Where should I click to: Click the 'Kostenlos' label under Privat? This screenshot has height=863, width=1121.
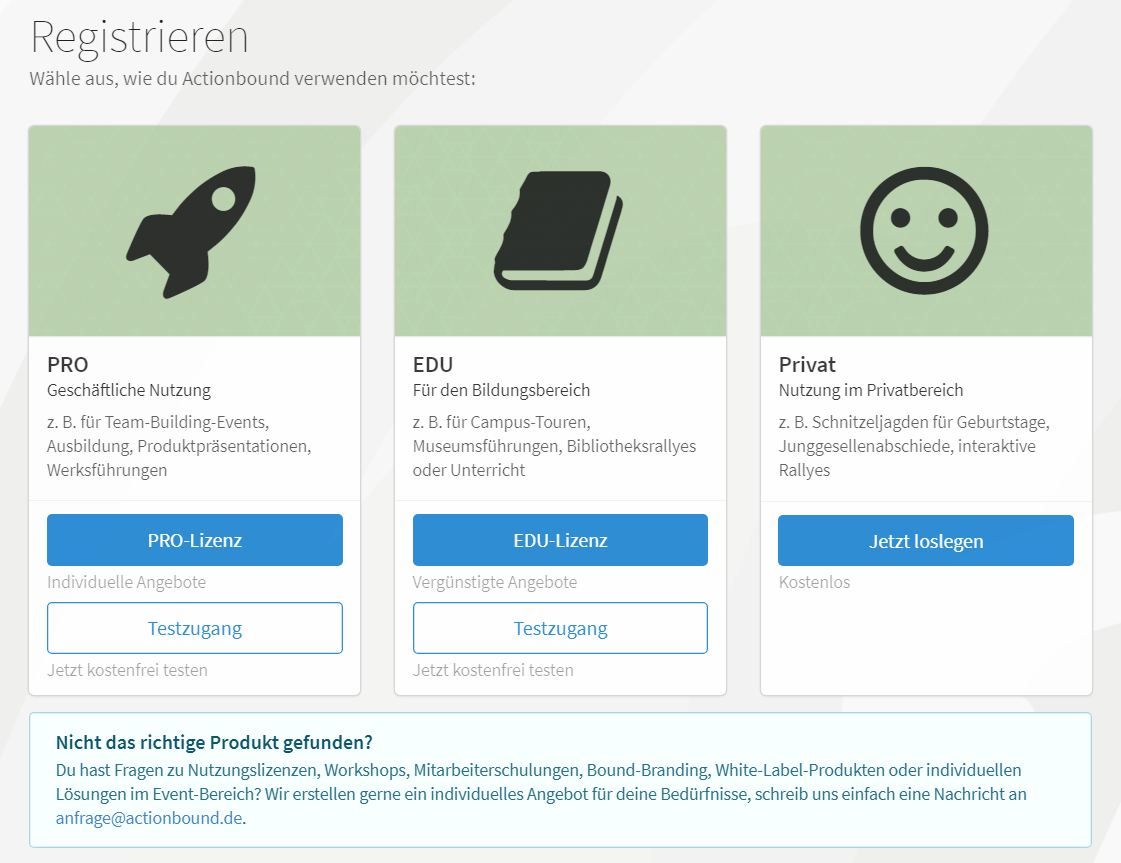tap(814, 582)
